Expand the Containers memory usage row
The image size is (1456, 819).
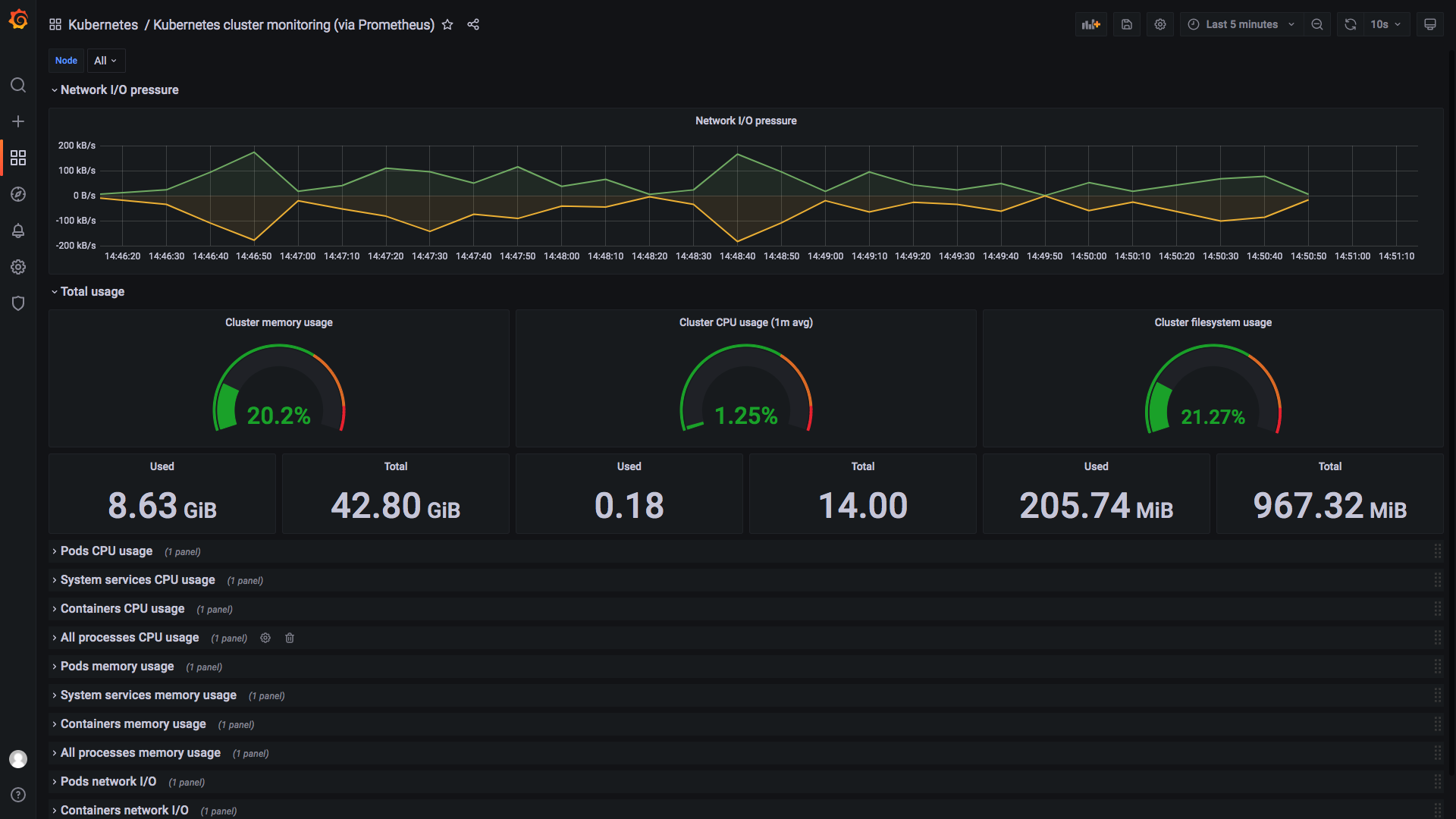tap(128, 724)
